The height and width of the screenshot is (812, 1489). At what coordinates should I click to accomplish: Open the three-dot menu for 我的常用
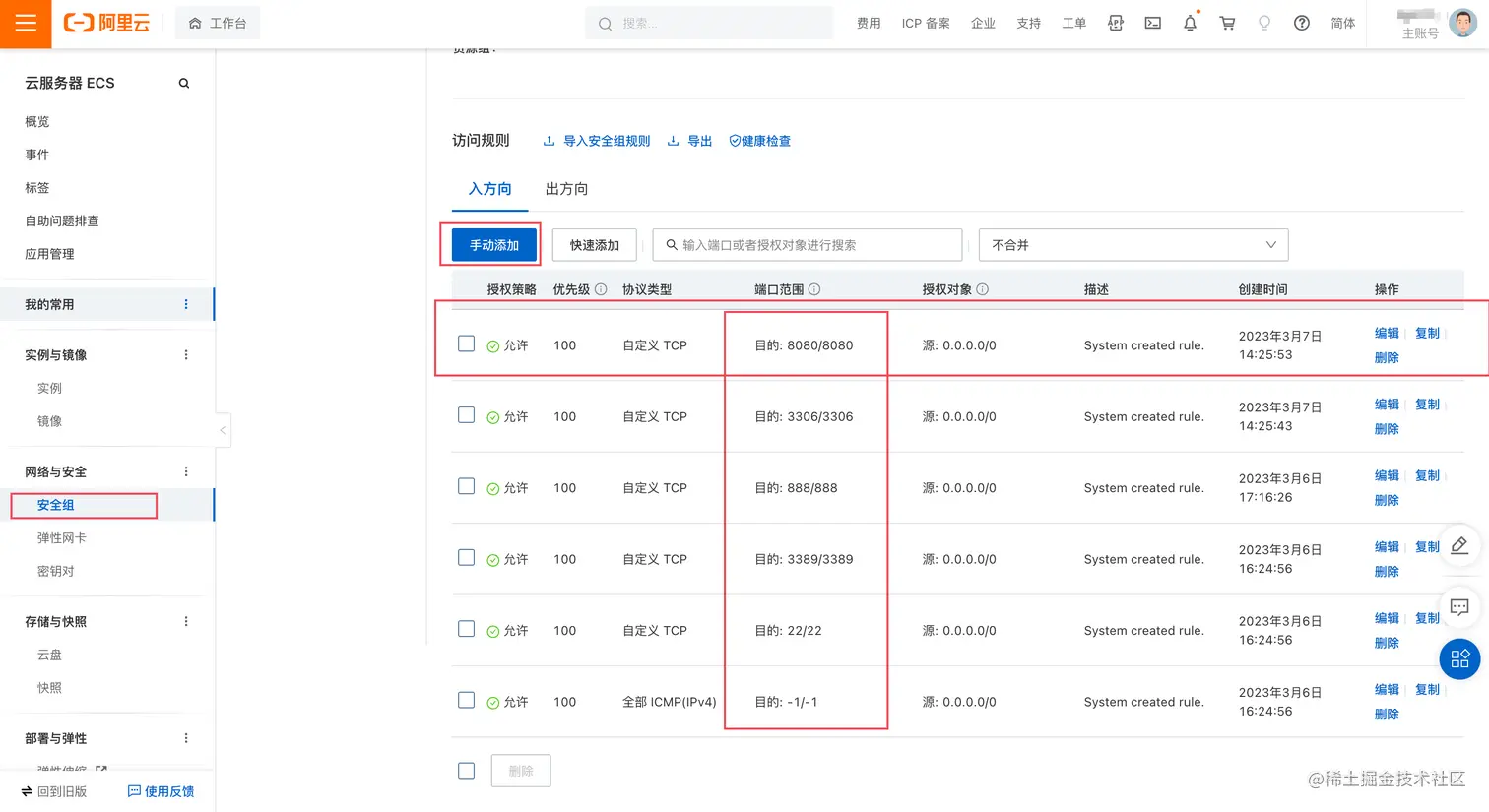186,304
